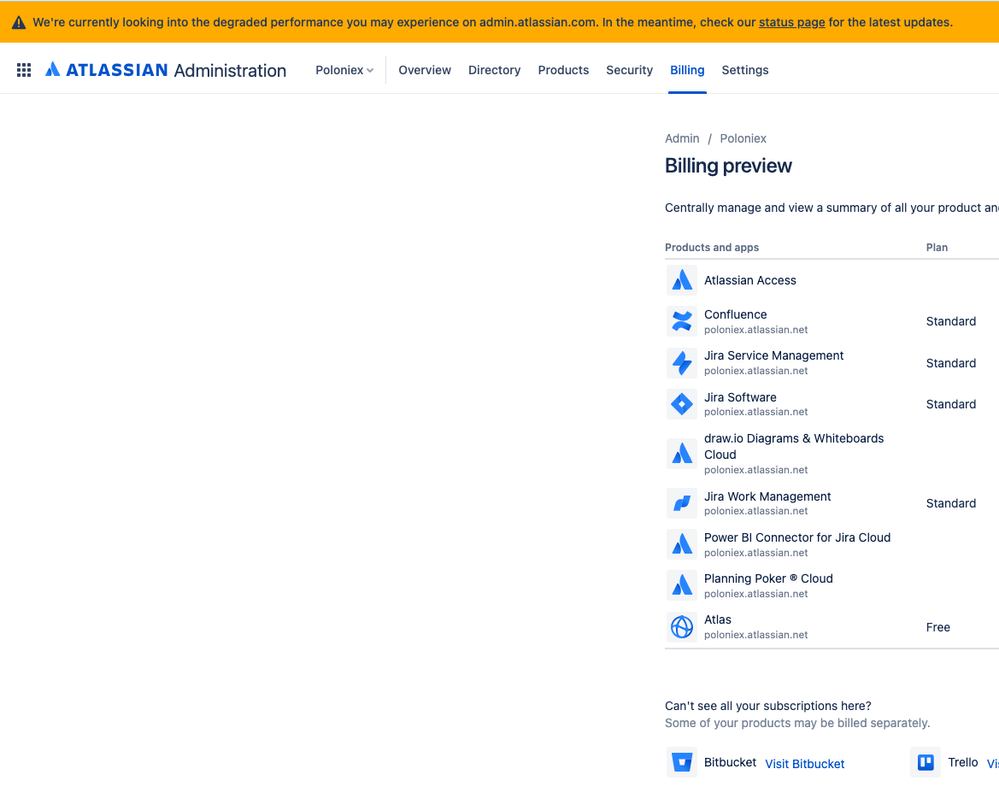Screen dimensions: 999x786
Task: Click Power BI Connector for Jira Cloud
Action: (797, 538)
